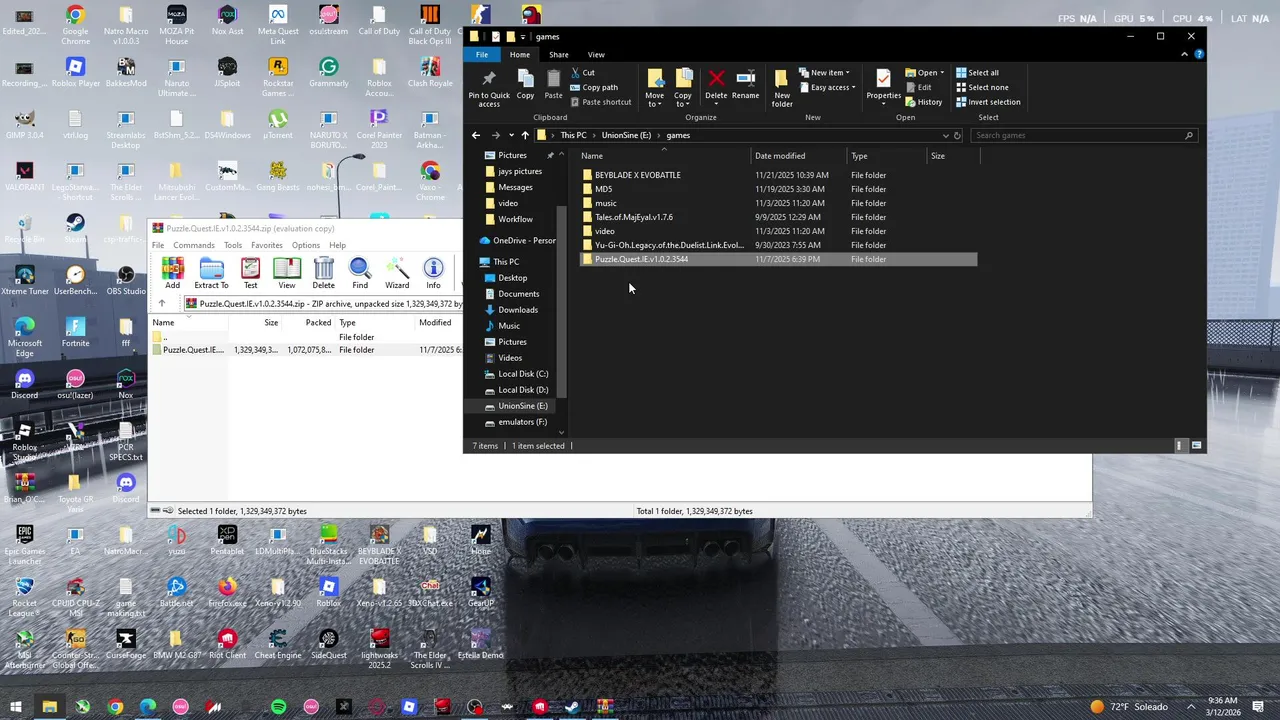
Task: Open Find magnifier in WinRAR toolbar
Action: pyautogui.click(x=360, y=273)
